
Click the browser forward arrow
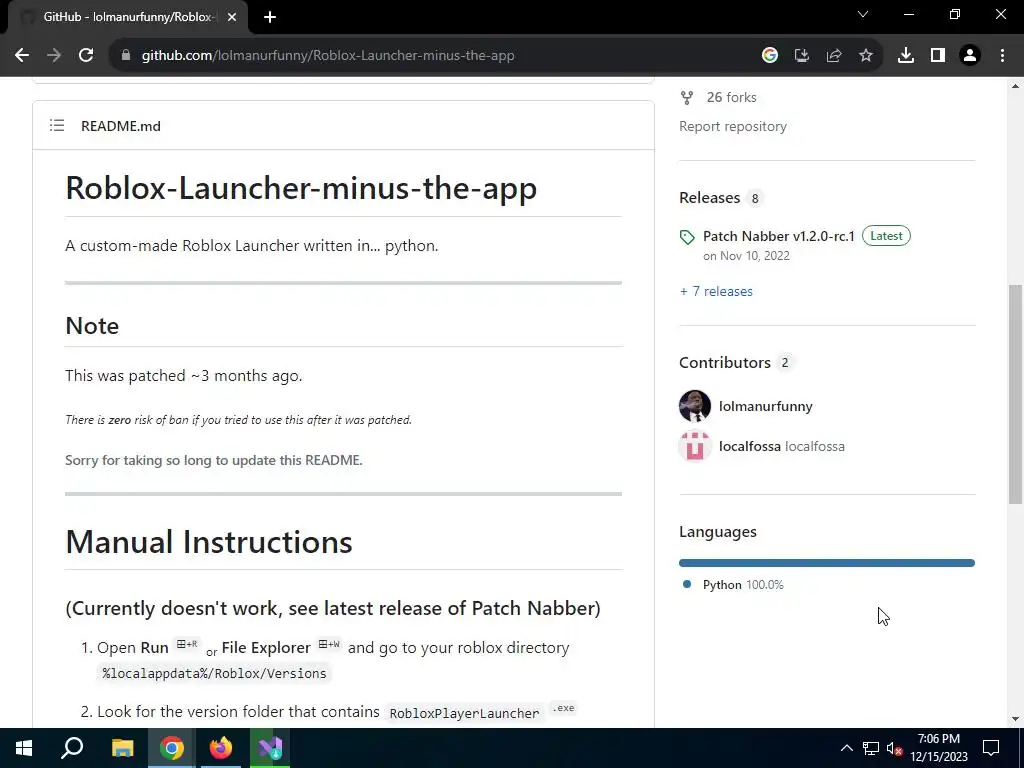click(54, 56)
